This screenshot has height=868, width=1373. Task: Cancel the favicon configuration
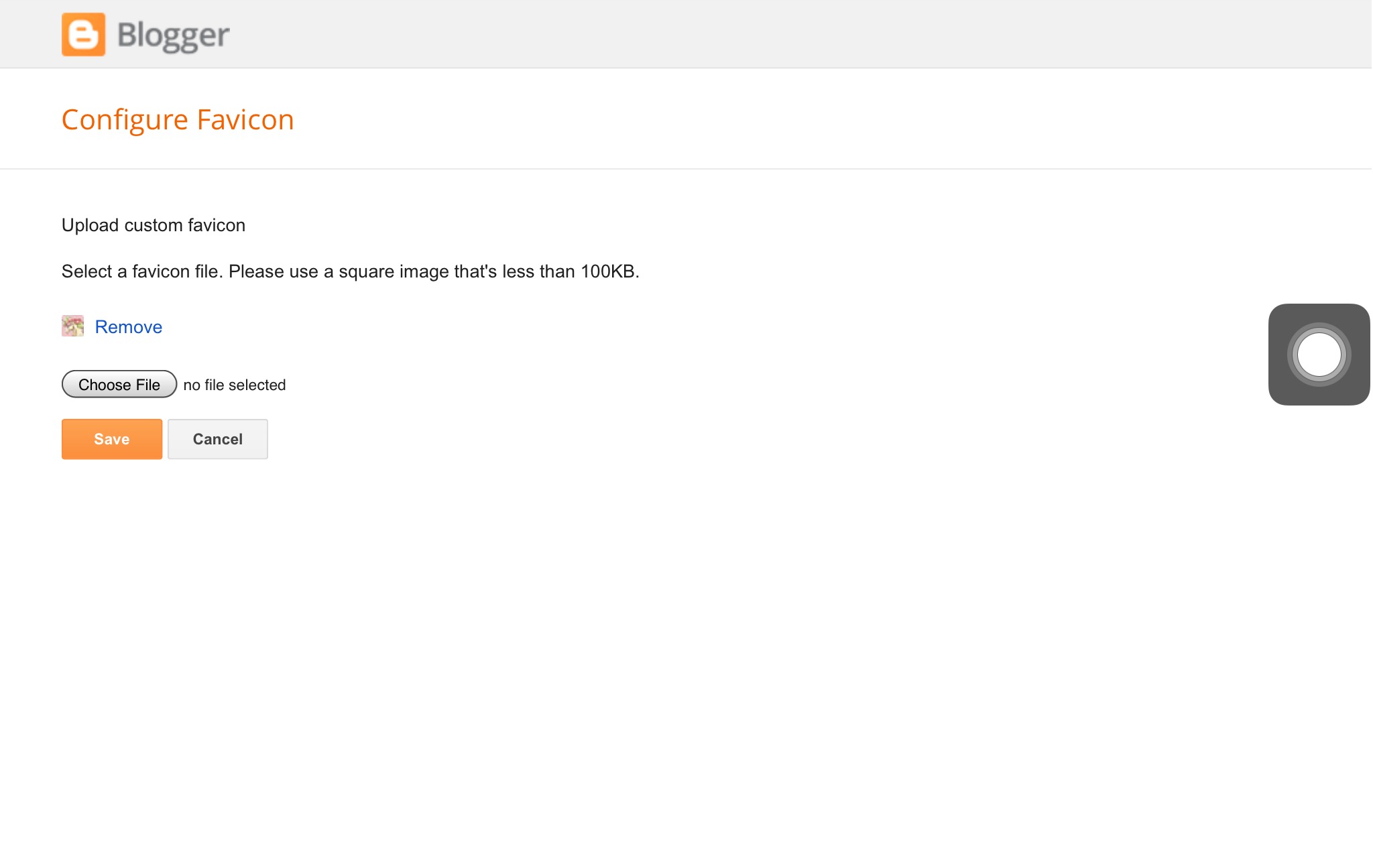pyautogui.click(x=217, y=439)
